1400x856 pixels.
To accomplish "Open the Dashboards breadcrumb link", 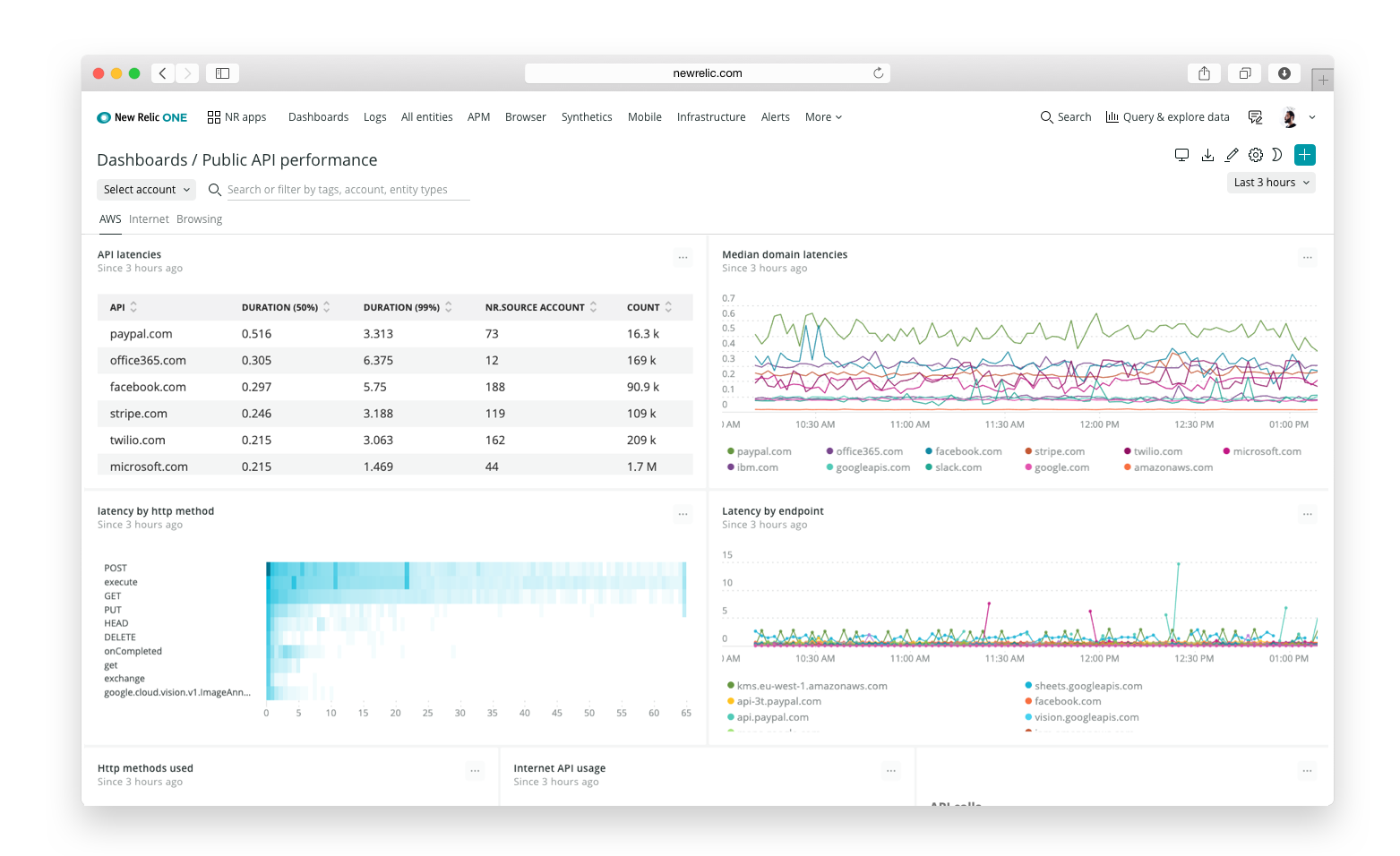I will coord(142,159).
